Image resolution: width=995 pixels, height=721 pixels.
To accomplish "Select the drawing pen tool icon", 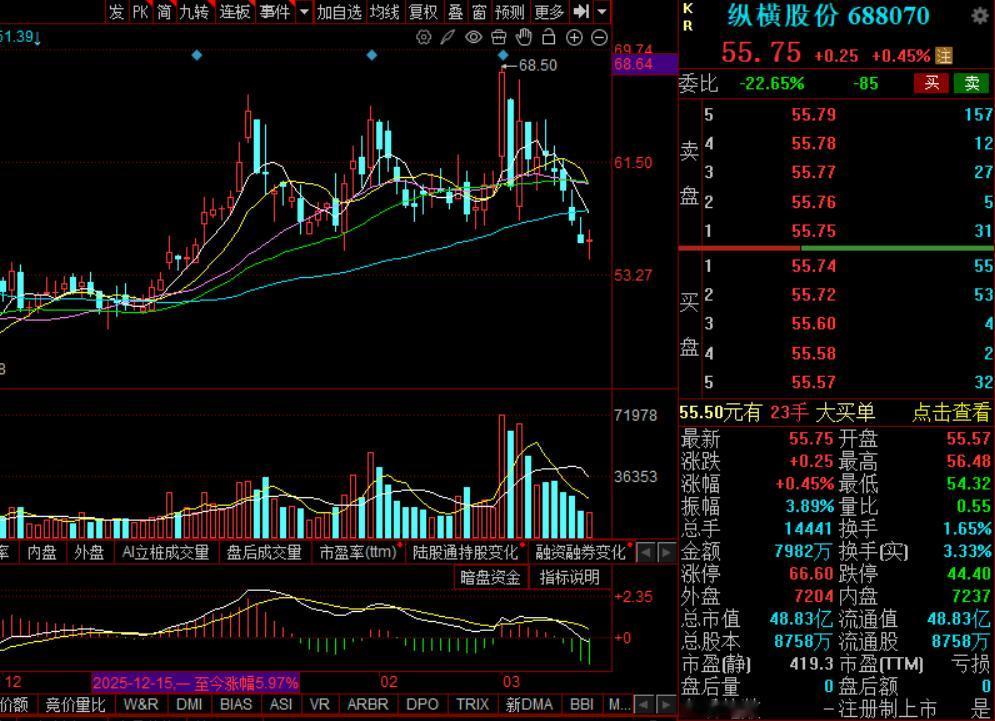I will point(448,37).
